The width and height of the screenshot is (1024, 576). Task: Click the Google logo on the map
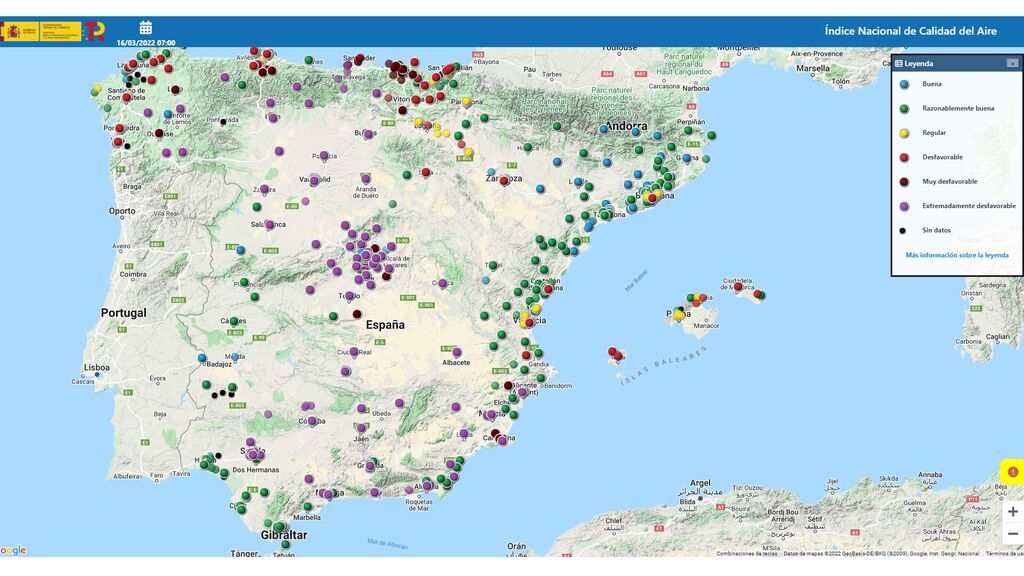[x=13, y=550]
